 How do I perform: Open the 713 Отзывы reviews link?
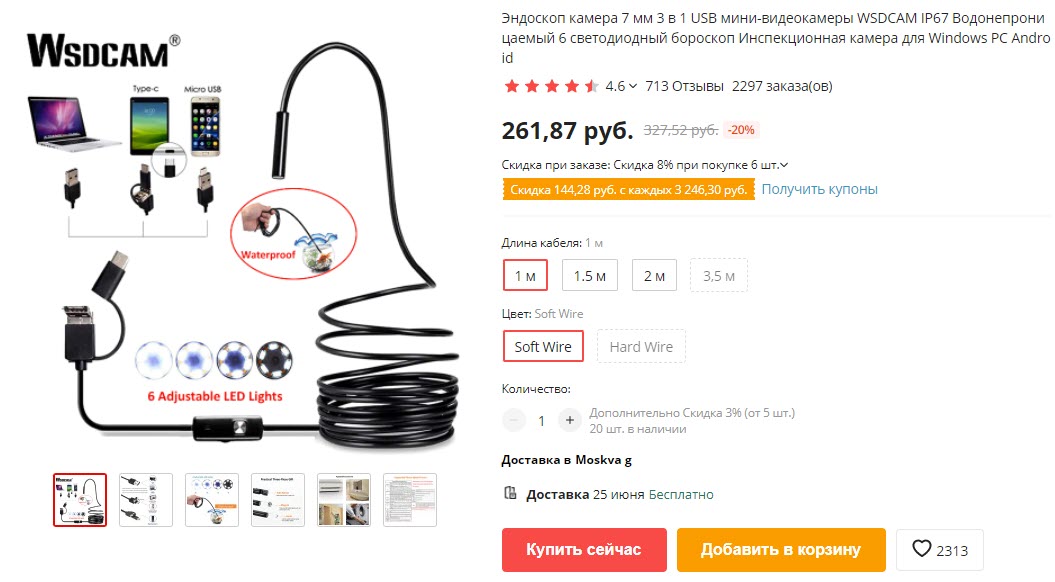684,86
